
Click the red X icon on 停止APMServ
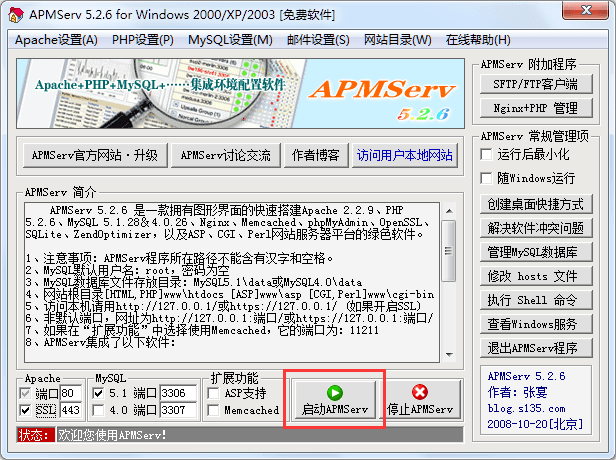(420, 392)
